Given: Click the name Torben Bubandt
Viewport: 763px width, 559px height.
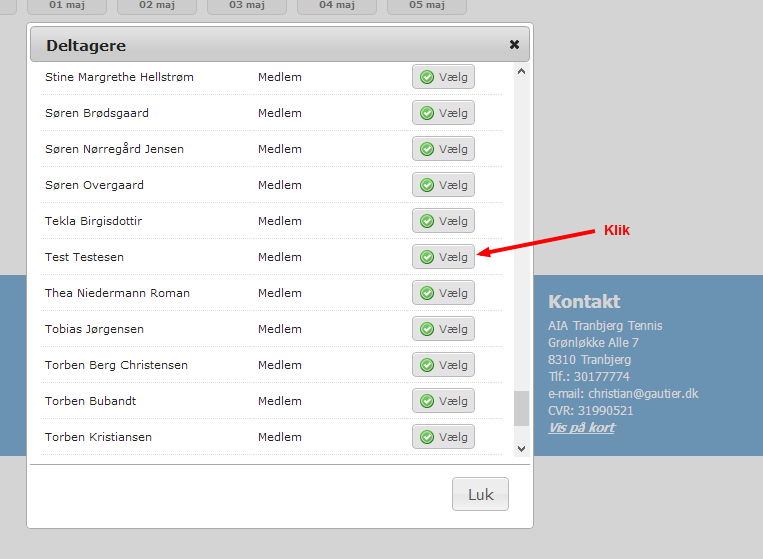Looking at the screenshot, I should pos(91,401).
